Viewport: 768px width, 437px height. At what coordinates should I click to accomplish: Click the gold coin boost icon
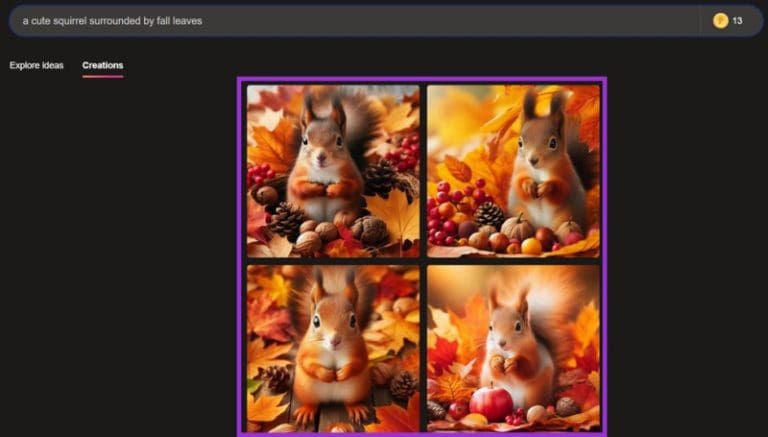click(719, 20)
